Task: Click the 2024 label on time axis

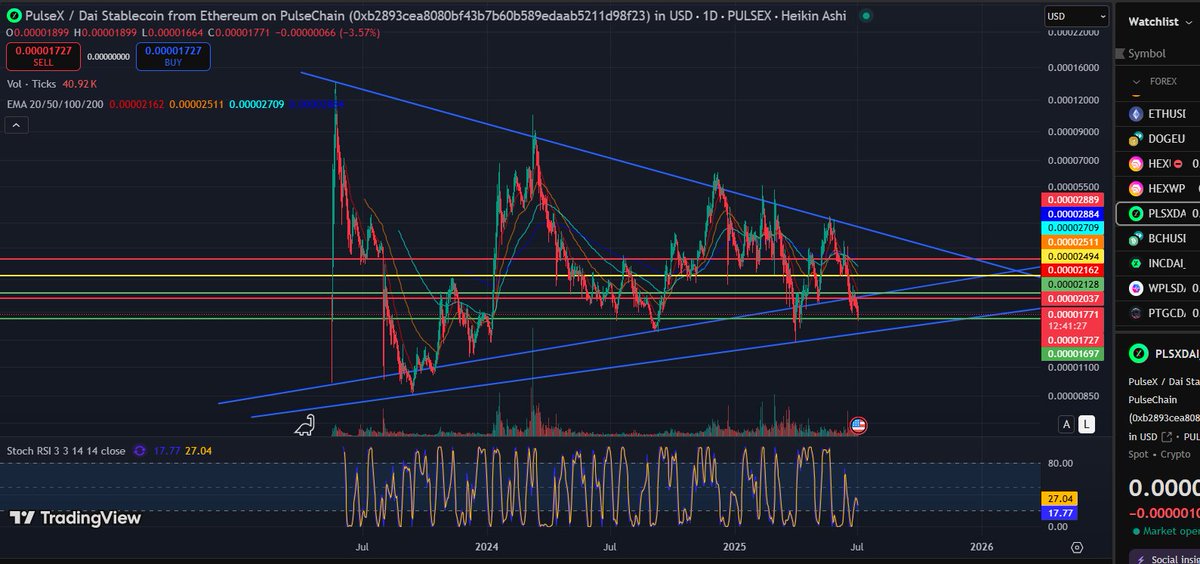Action: pos(487,547)
